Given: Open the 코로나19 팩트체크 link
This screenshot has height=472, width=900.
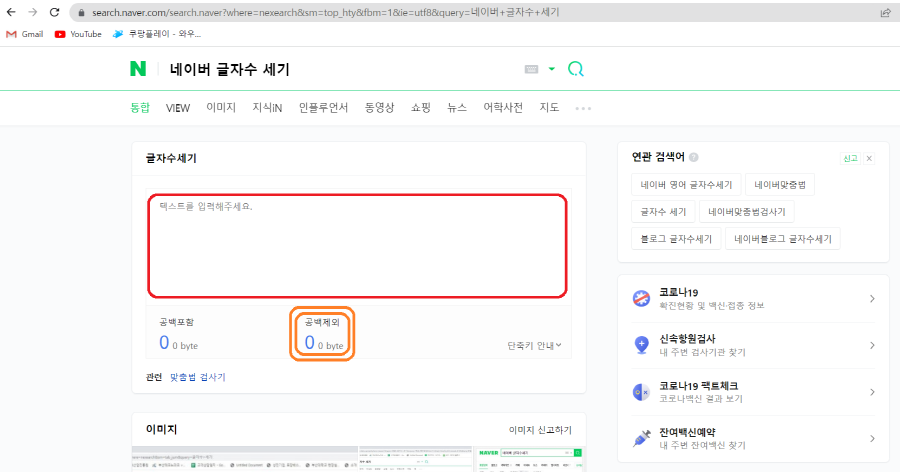Looking at the screenshot, I should tap(701, 392).
